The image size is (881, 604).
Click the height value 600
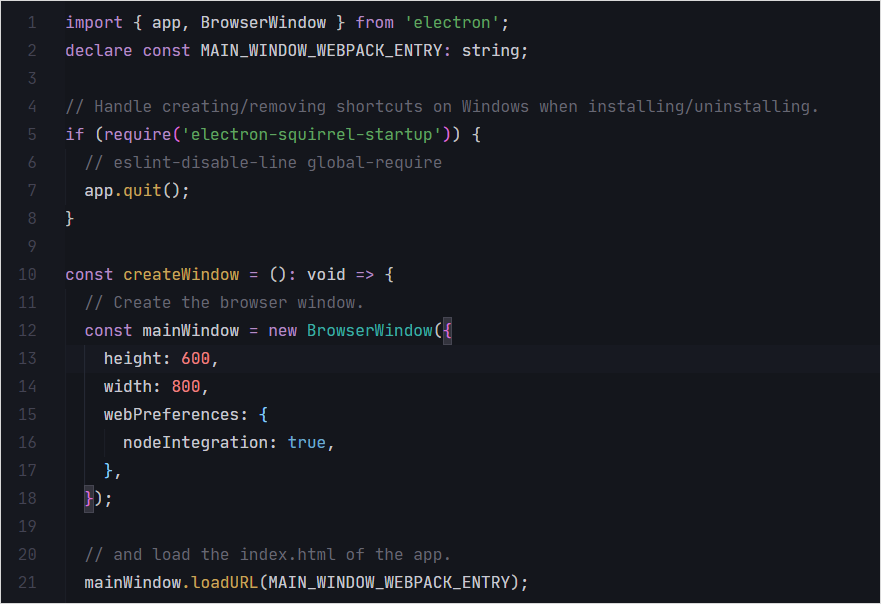point(196,358)
